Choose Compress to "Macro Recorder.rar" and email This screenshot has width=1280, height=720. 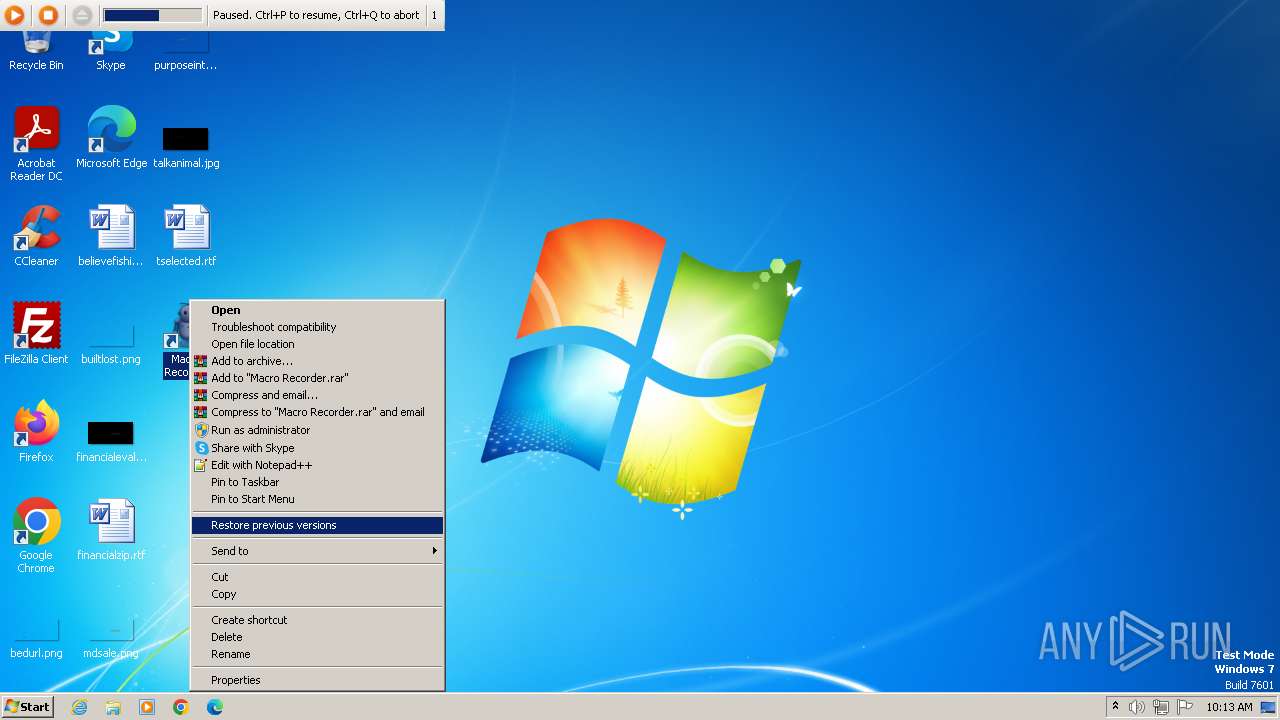click(317, 412)
